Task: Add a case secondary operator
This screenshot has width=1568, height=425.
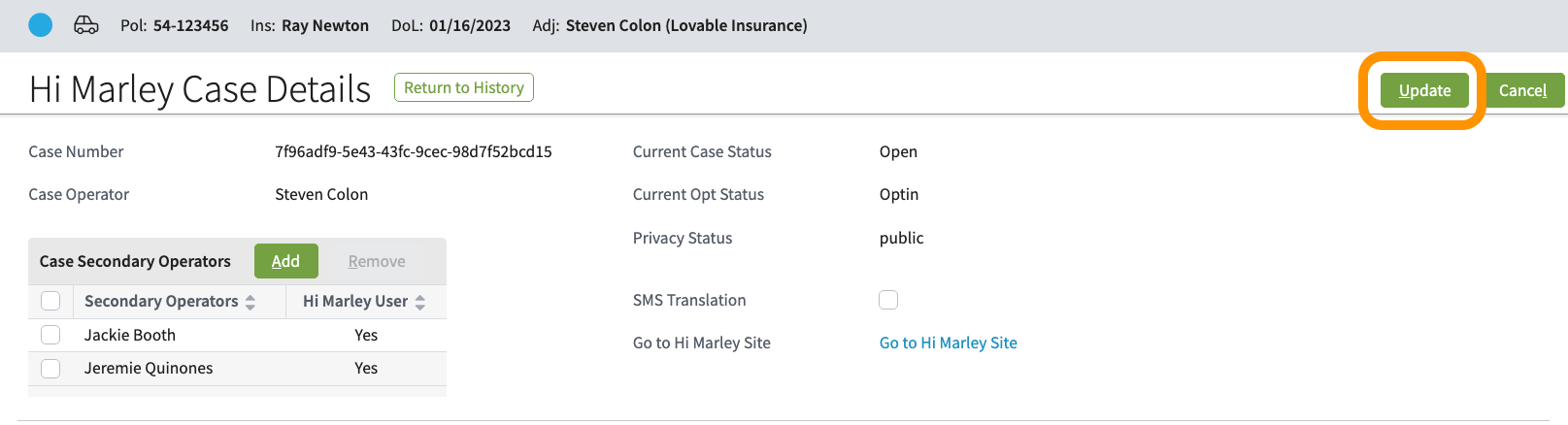Action: pos(285,261)
